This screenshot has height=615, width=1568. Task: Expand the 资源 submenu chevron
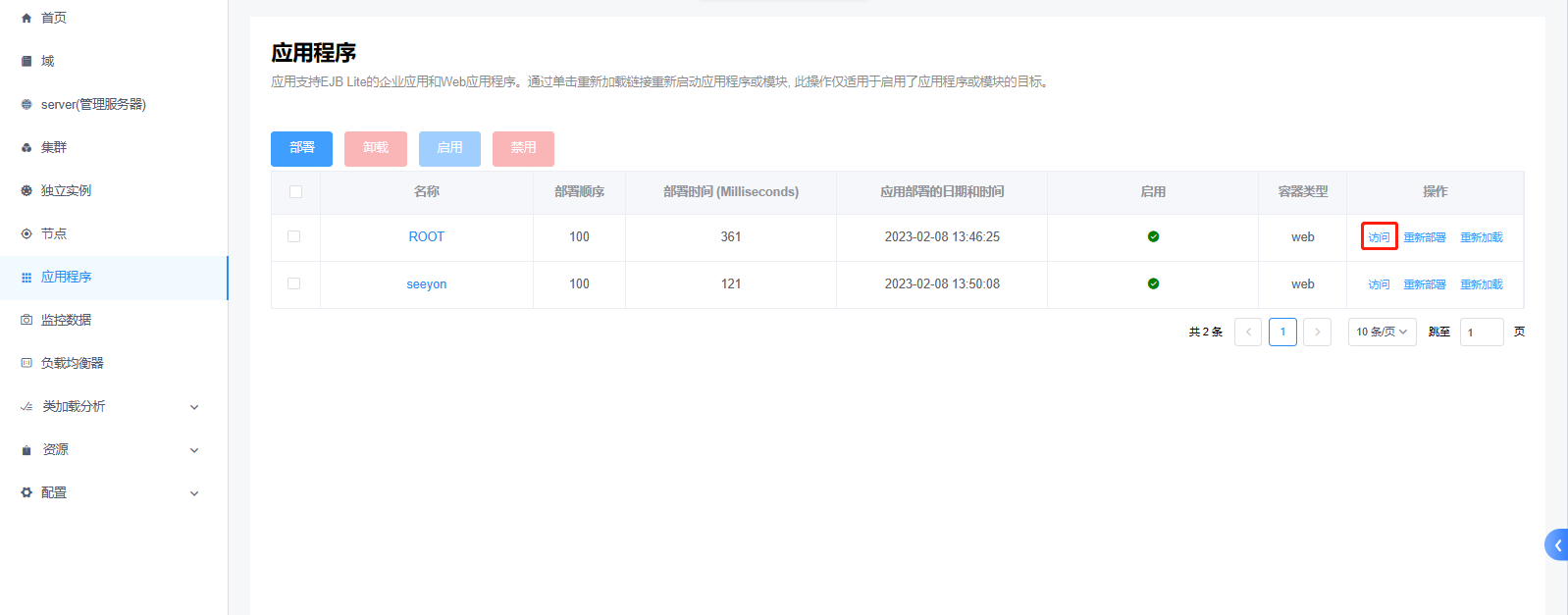(194, 450)
